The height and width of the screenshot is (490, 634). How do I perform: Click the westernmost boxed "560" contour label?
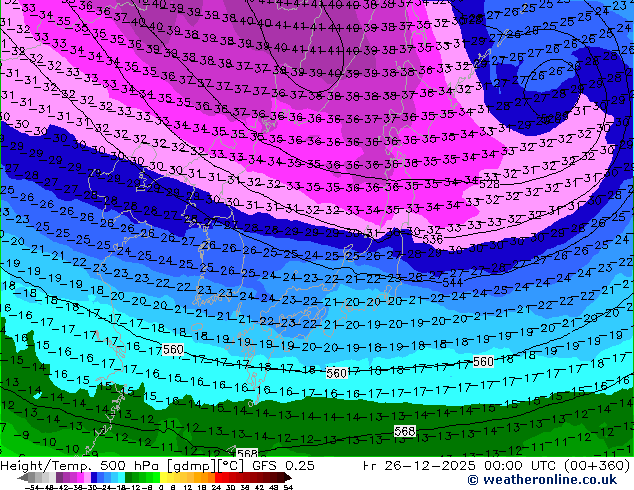tap(173, 349)
